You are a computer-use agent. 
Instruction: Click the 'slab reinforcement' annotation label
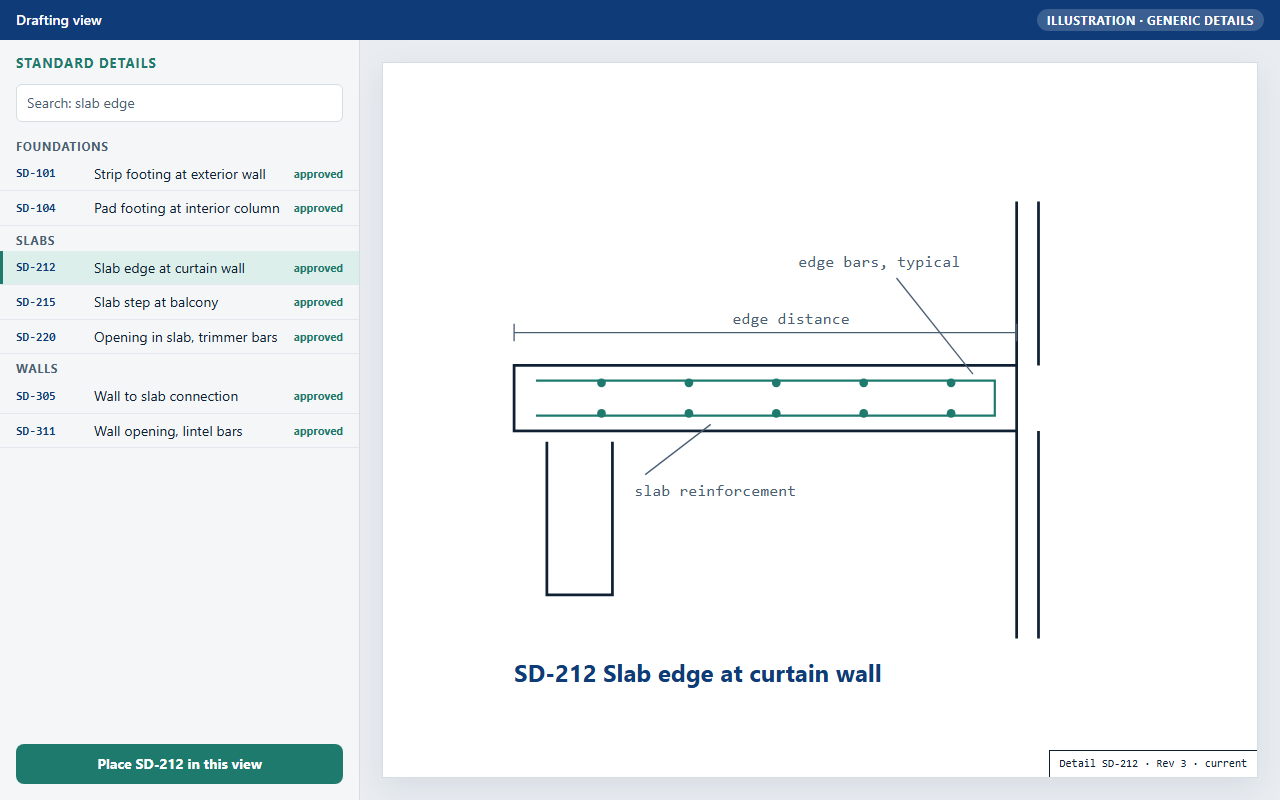[x=715, y=491]
